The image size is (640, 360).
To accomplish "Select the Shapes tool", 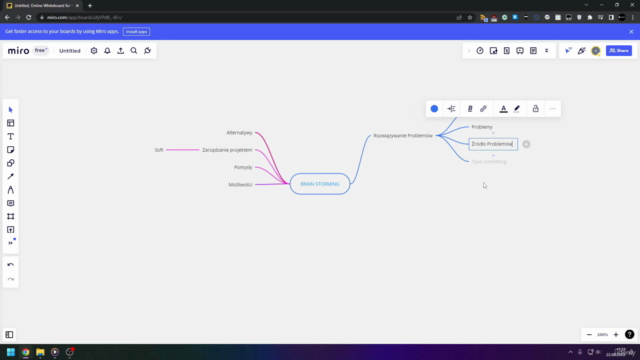I will click(11, 163).
